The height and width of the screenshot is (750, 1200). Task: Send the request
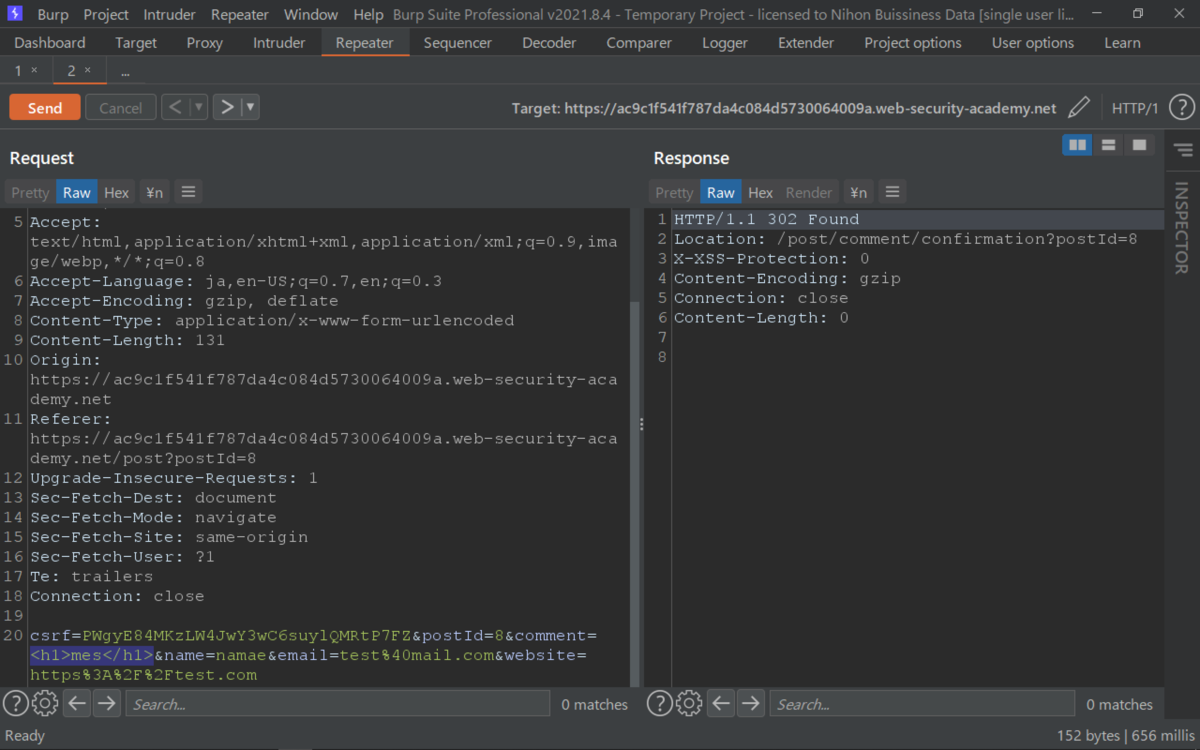coord(45,107)
